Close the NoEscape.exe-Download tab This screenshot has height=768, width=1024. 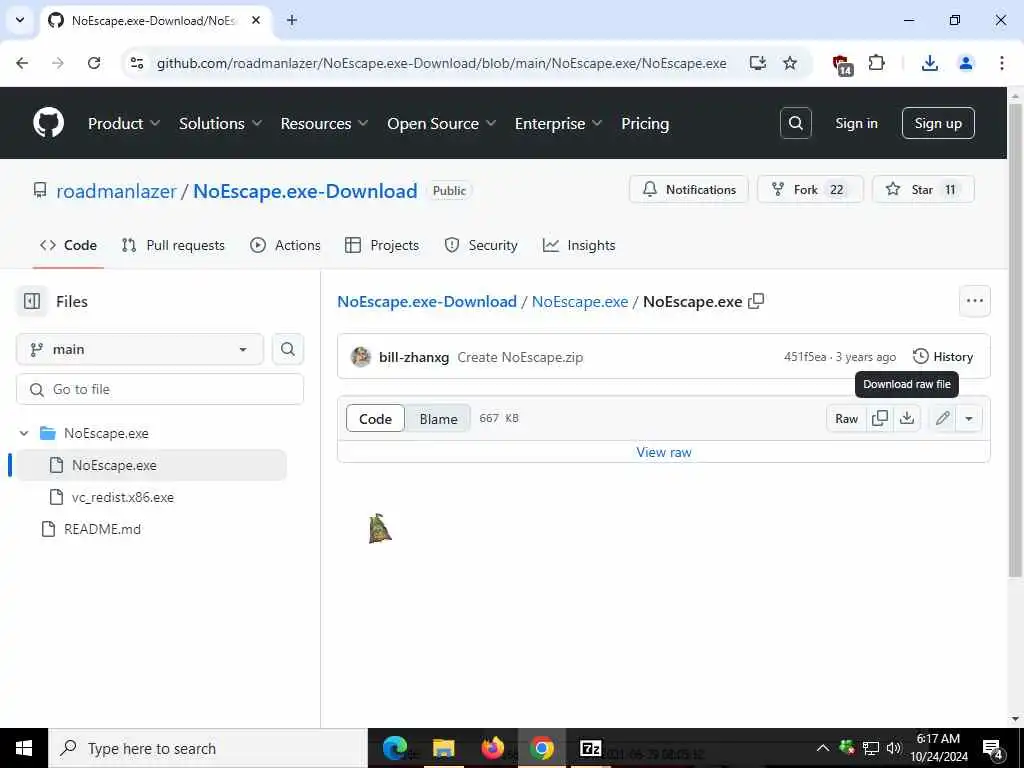click(256, 20)
